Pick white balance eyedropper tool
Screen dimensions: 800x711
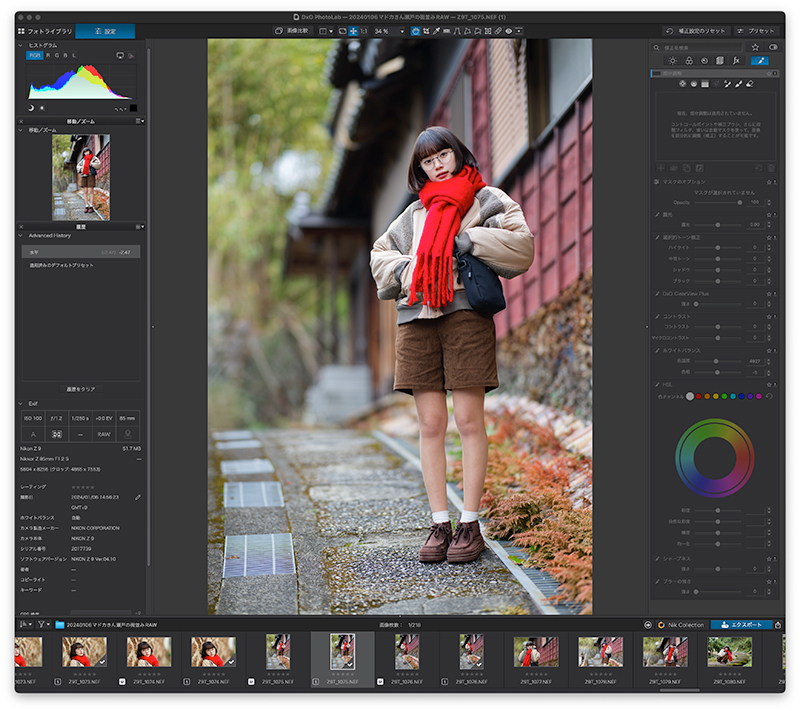(x=436, y=31)
